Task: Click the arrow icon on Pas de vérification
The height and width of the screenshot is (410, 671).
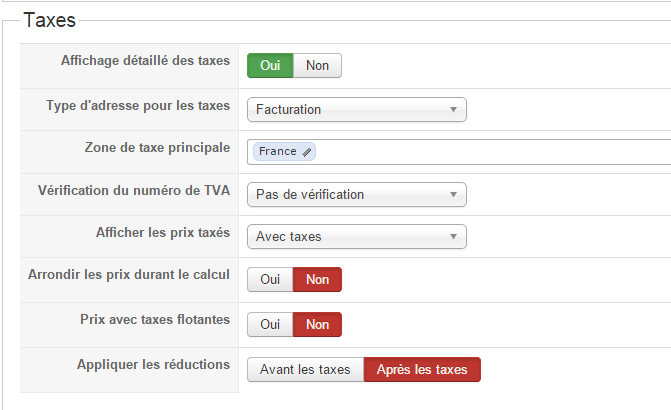Action: (453, 195)
